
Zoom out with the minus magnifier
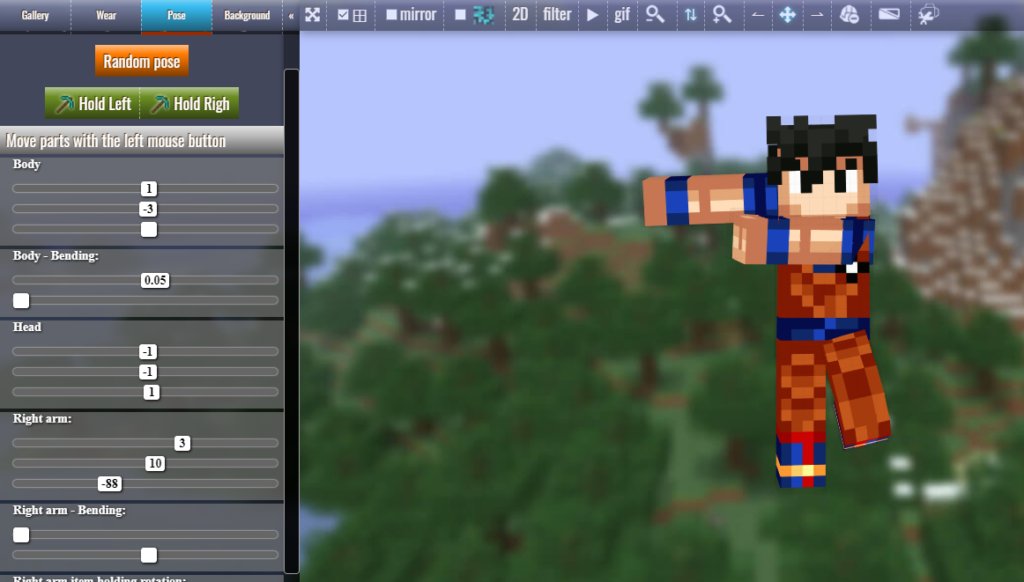point(655,14)
